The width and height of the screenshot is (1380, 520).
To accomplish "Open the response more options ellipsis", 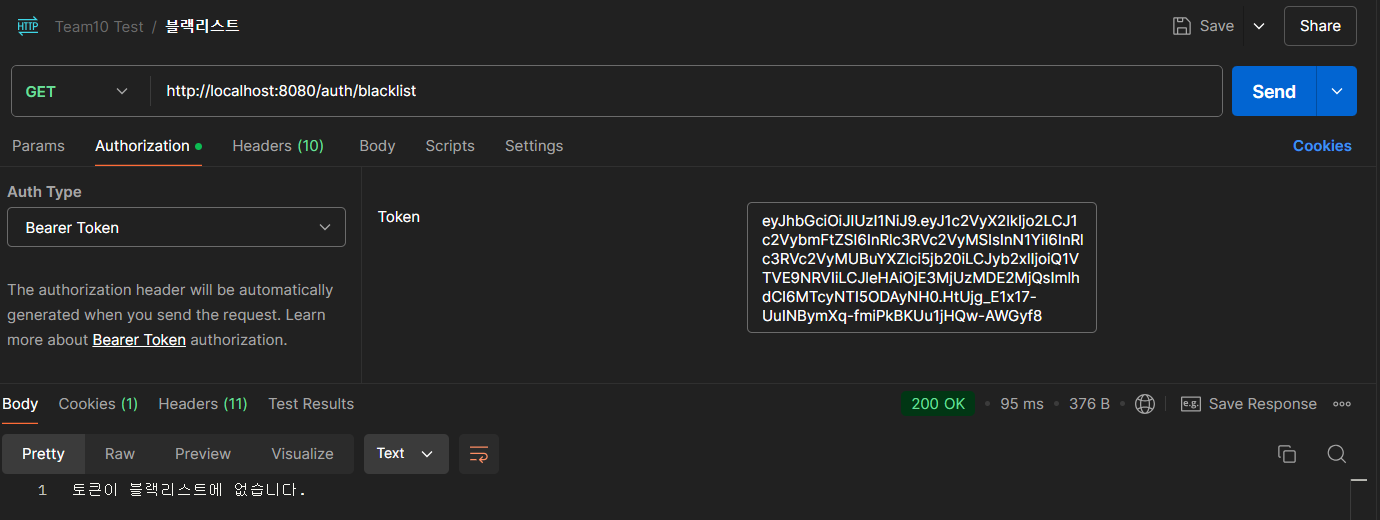I will pyautogui.click(x=1342, y=404).
